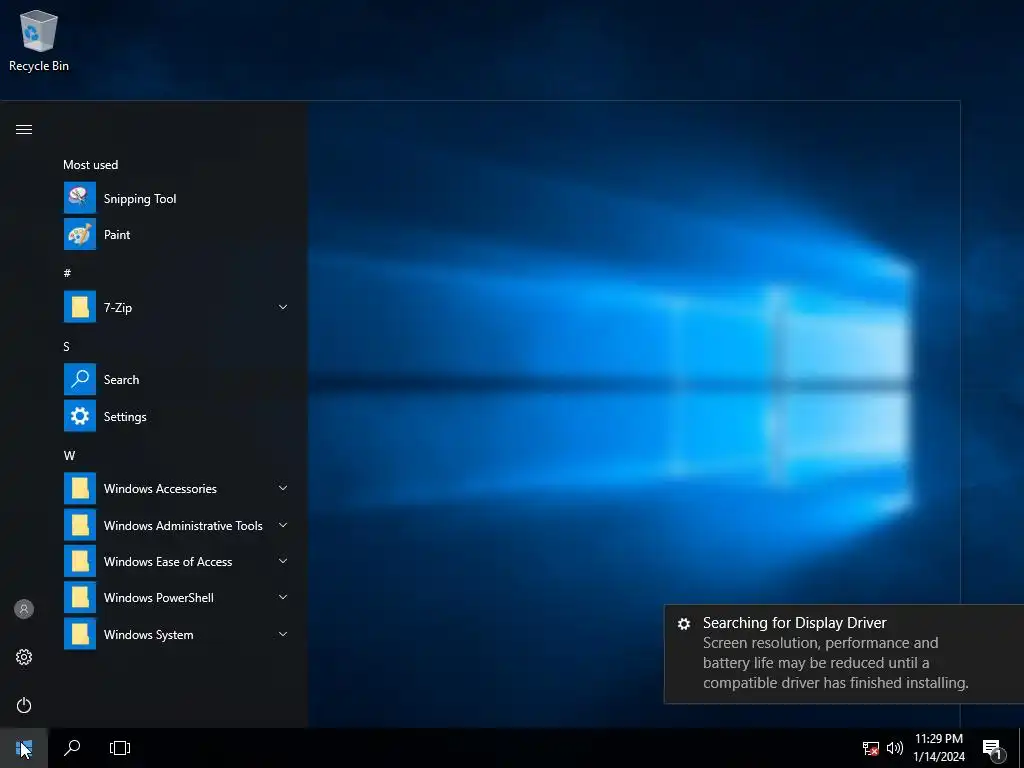Click the Windows Start button
This screenshot has width=1024, height=768.
coord(24,748)
